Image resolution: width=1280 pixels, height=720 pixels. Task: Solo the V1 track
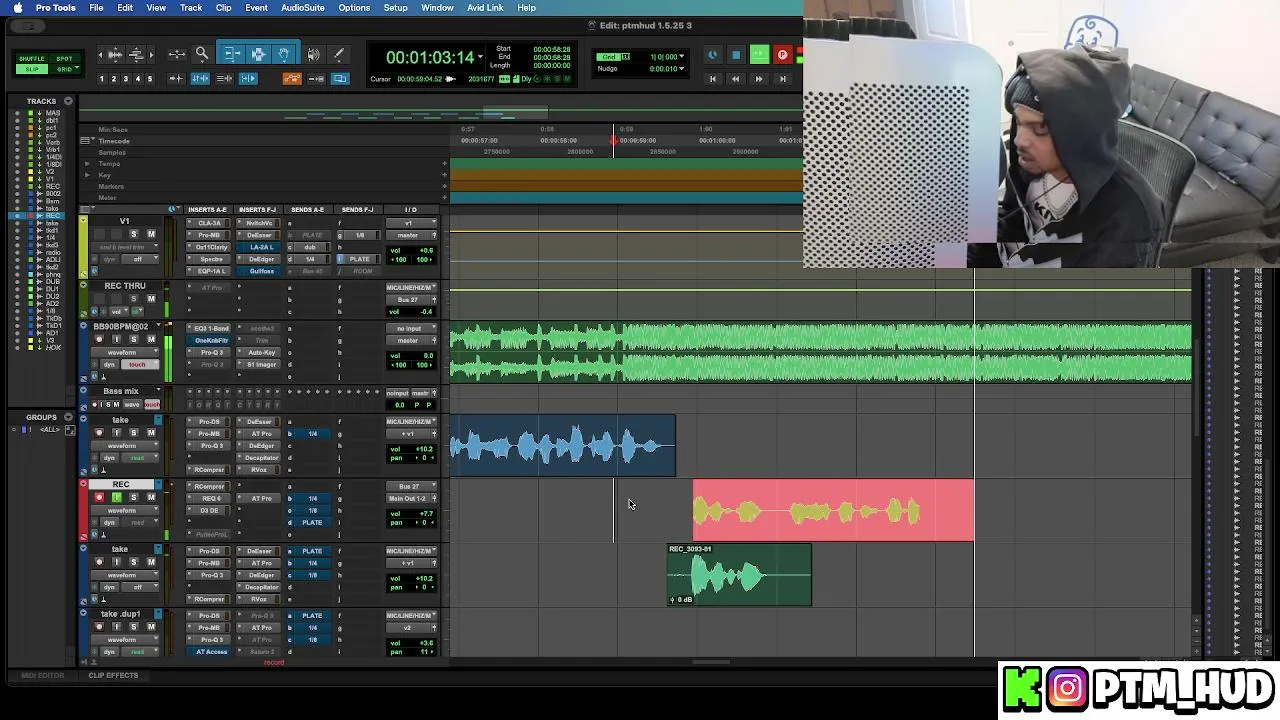point(134,234)
